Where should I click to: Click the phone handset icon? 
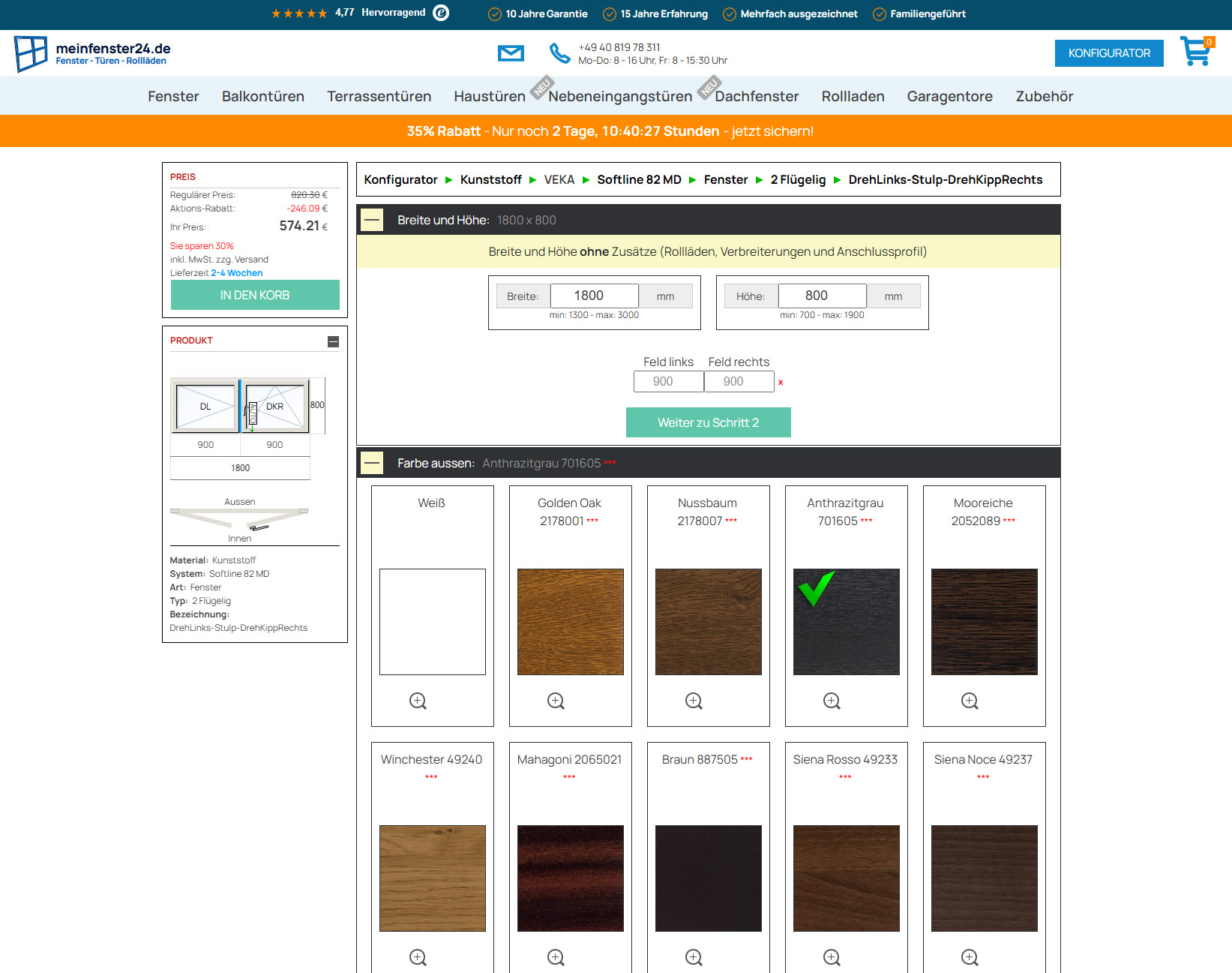(559, 53)
